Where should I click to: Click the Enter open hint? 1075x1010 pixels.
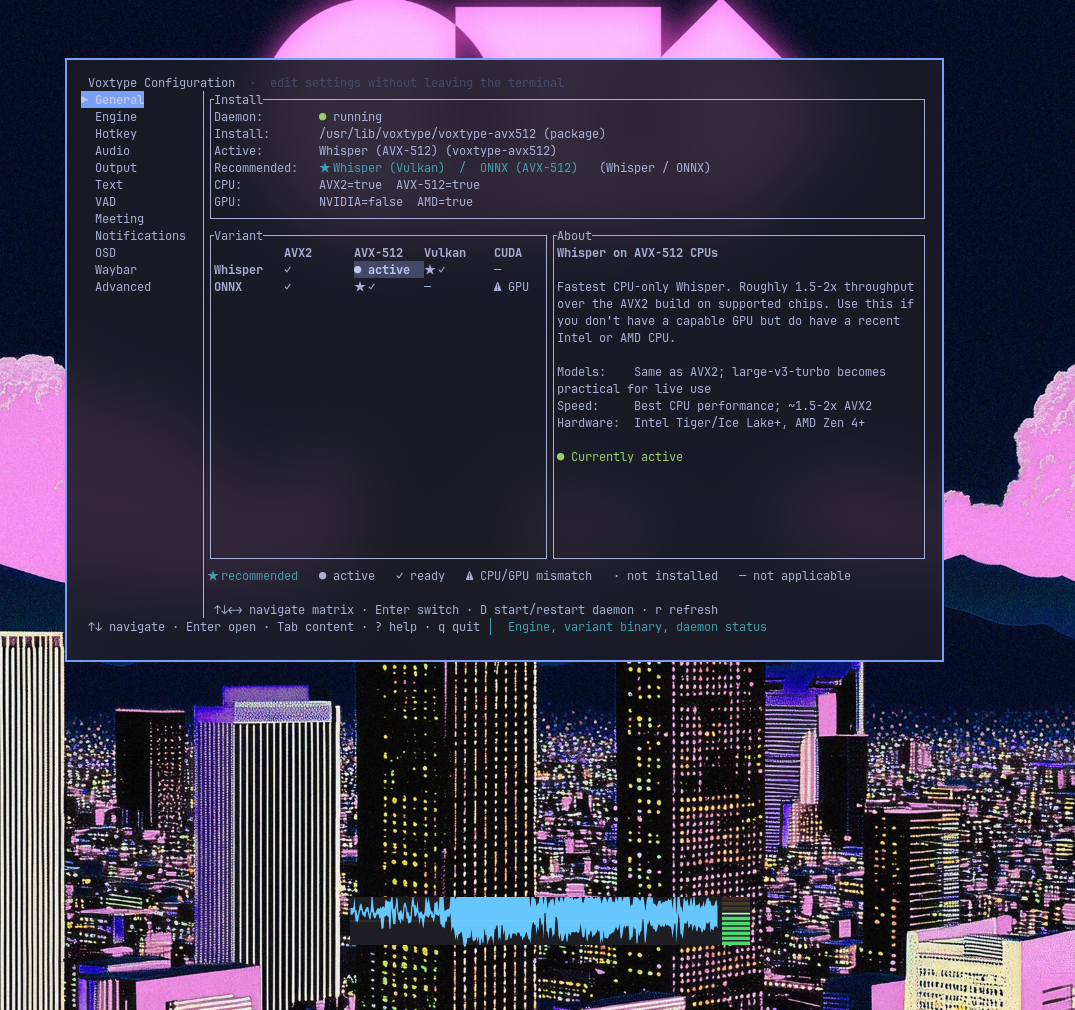tap(221, 627)
